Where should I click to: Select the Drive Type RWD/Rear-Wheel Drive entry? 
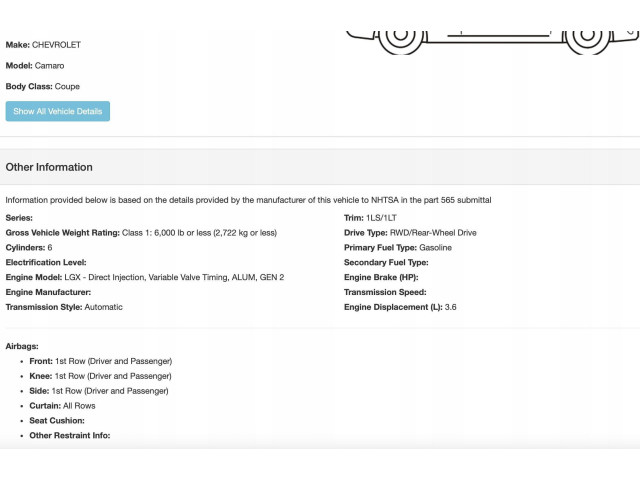(x=410, y=232)
